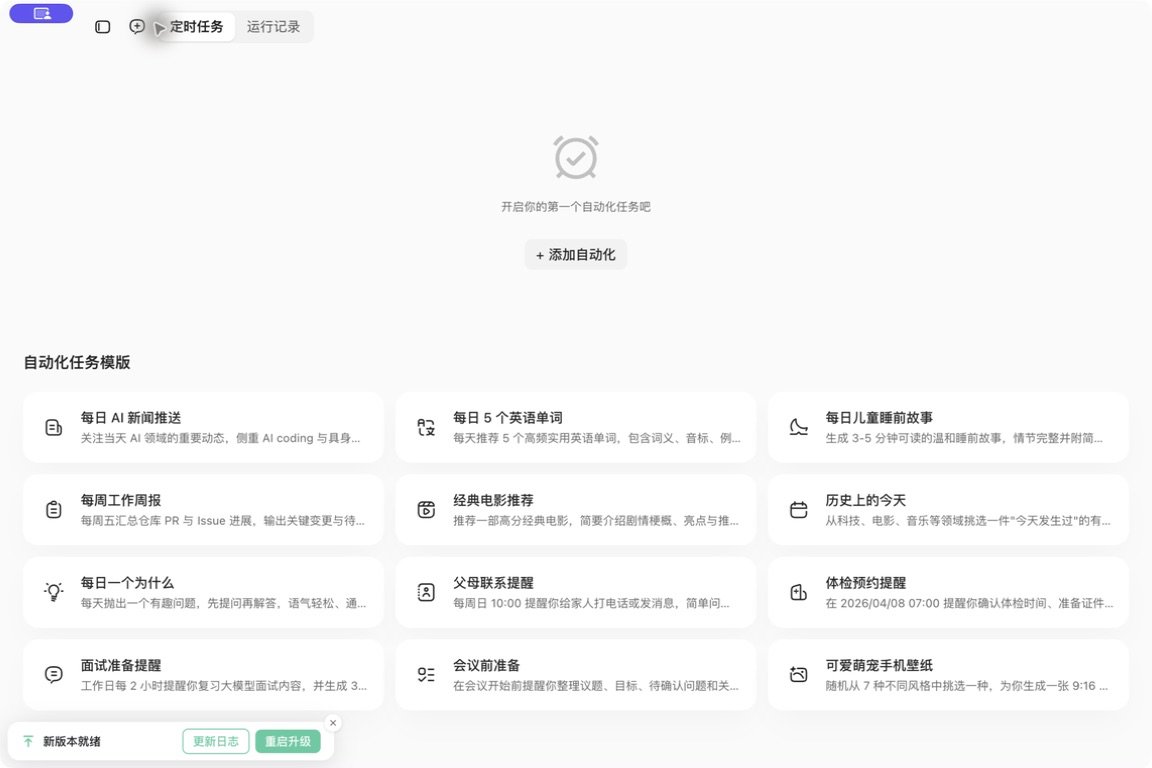Click the 可爱萌宠手机壁纸 image icon

click(799, 674)
